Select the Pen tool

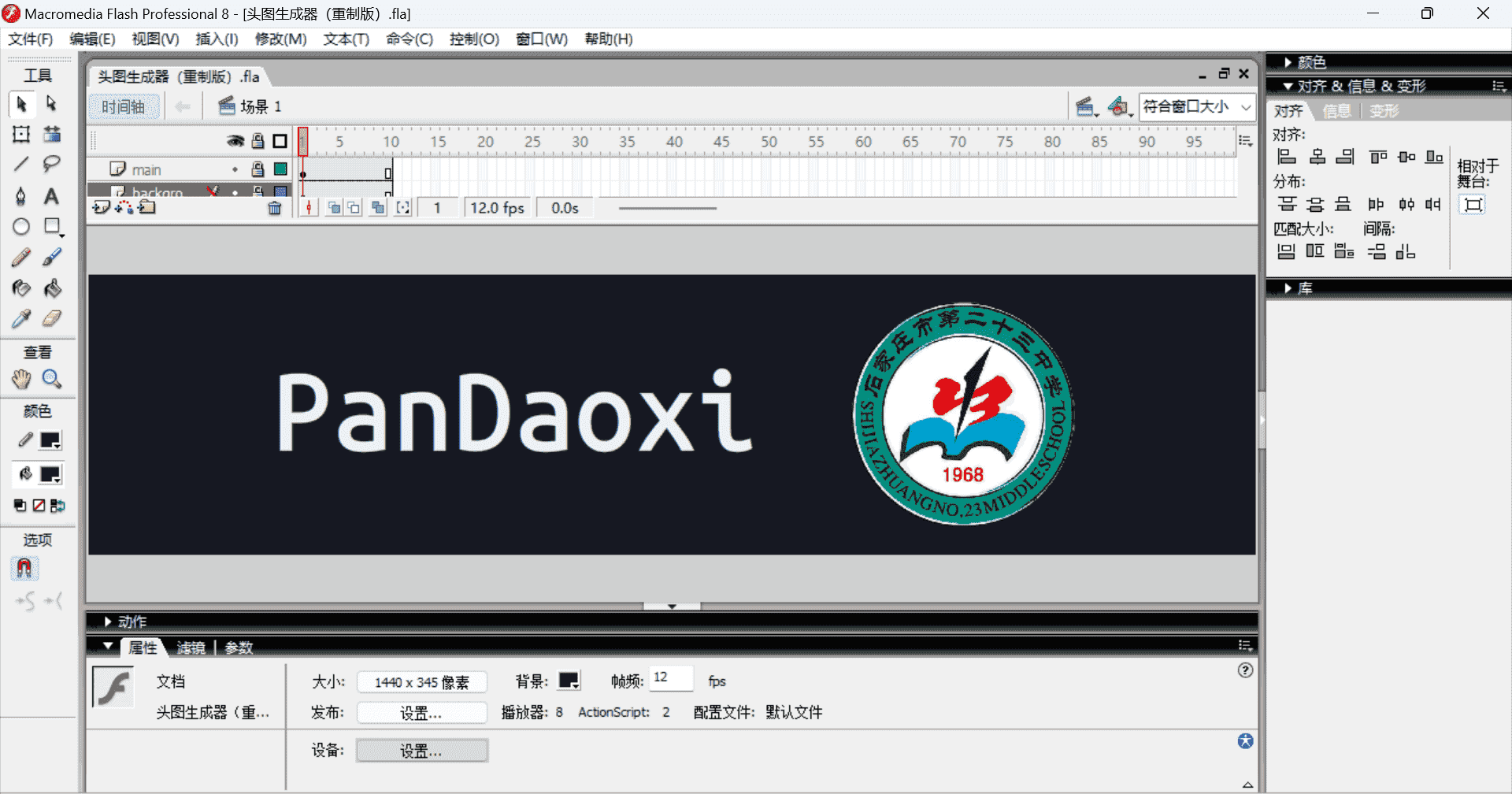point(20,196)
